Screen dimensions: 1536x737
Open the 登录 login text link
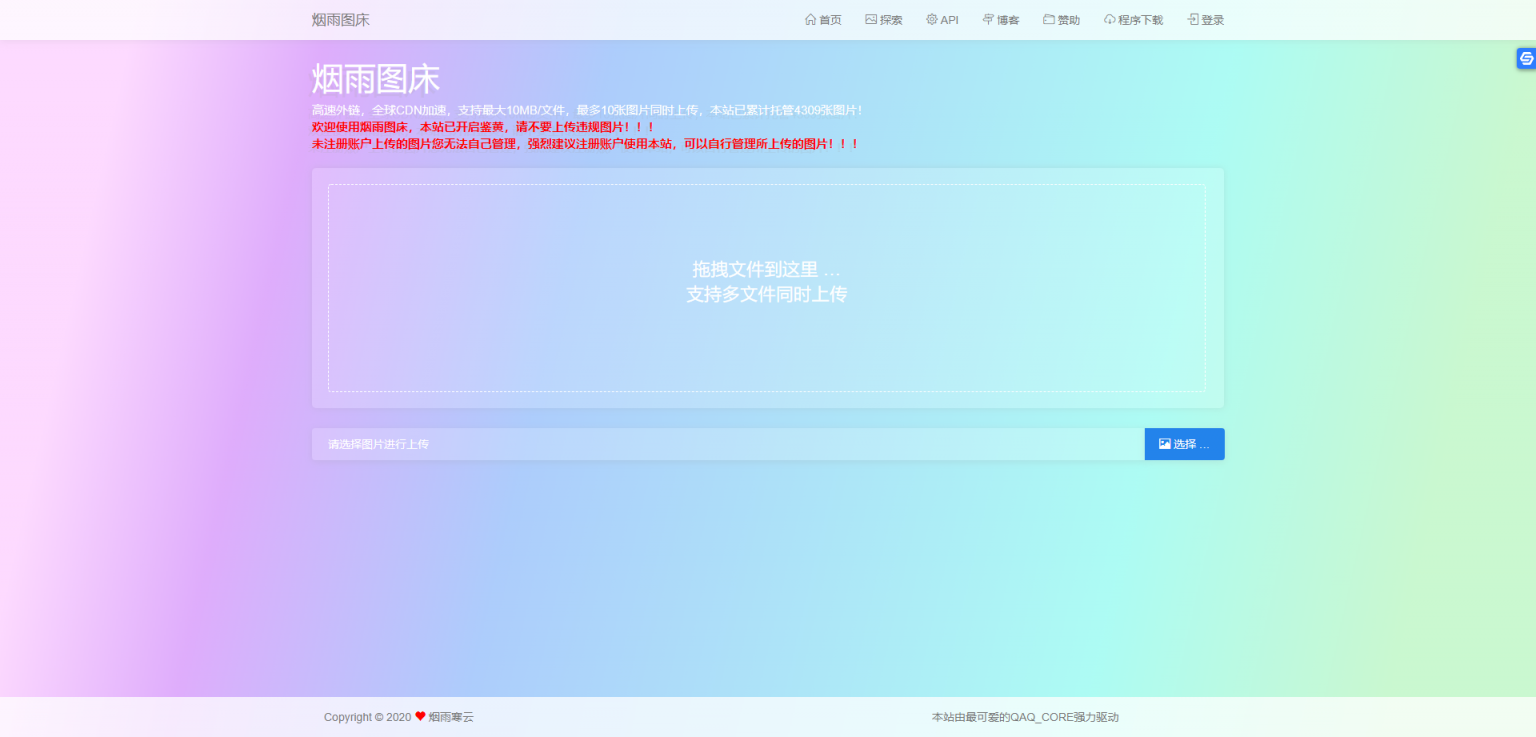(1212, 20)
